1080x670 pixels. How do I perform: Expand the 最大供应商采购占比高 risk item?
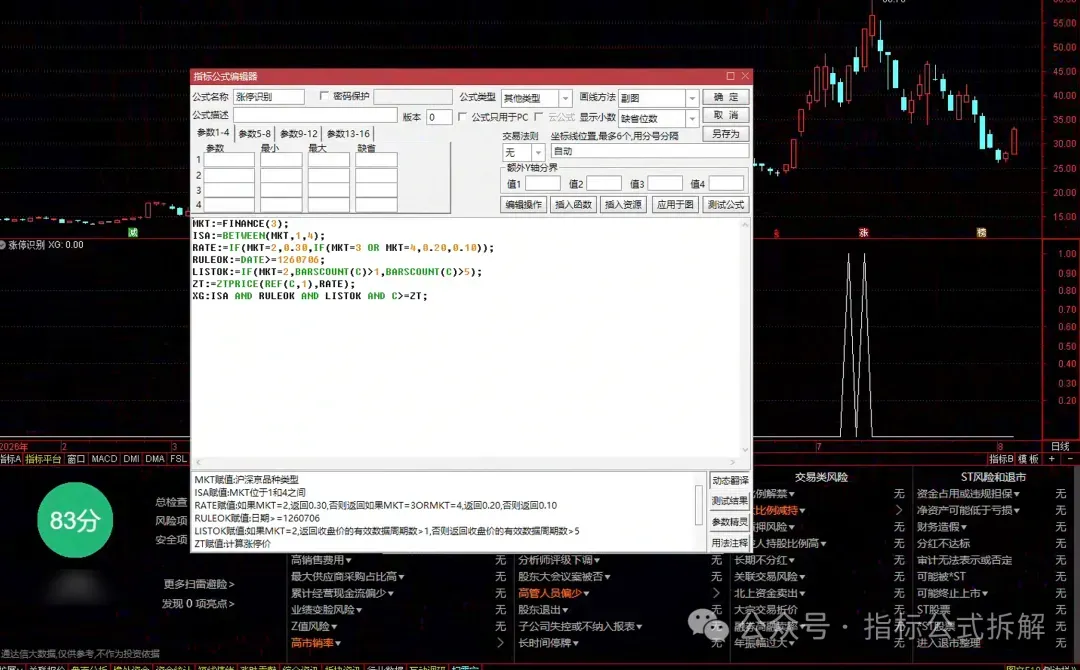pyautogui.click(x=347, y=576)
